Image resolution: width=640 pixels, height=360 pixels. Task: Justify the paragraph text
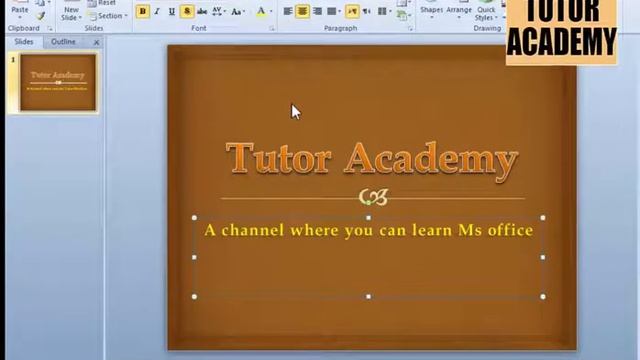click(x=332, y=11)
